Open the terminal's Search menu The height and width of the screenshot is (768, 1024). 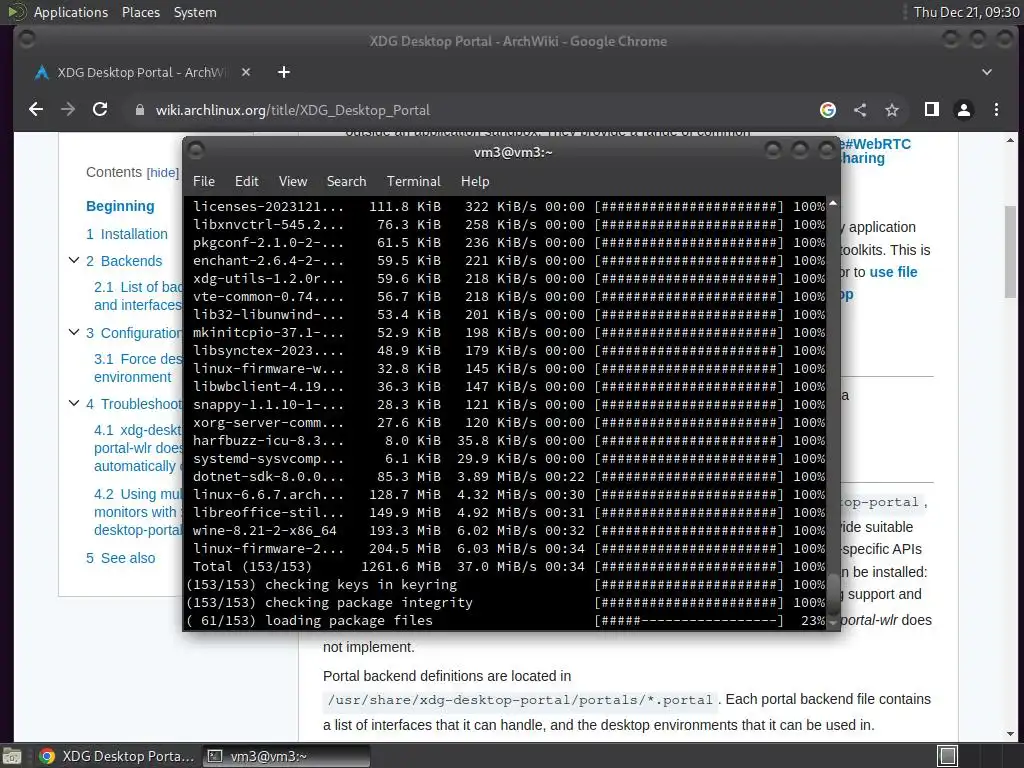point(346,182)
